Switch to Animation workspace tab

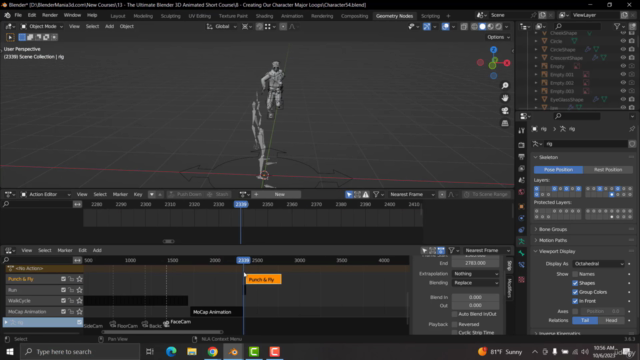[x=292, y=16]
